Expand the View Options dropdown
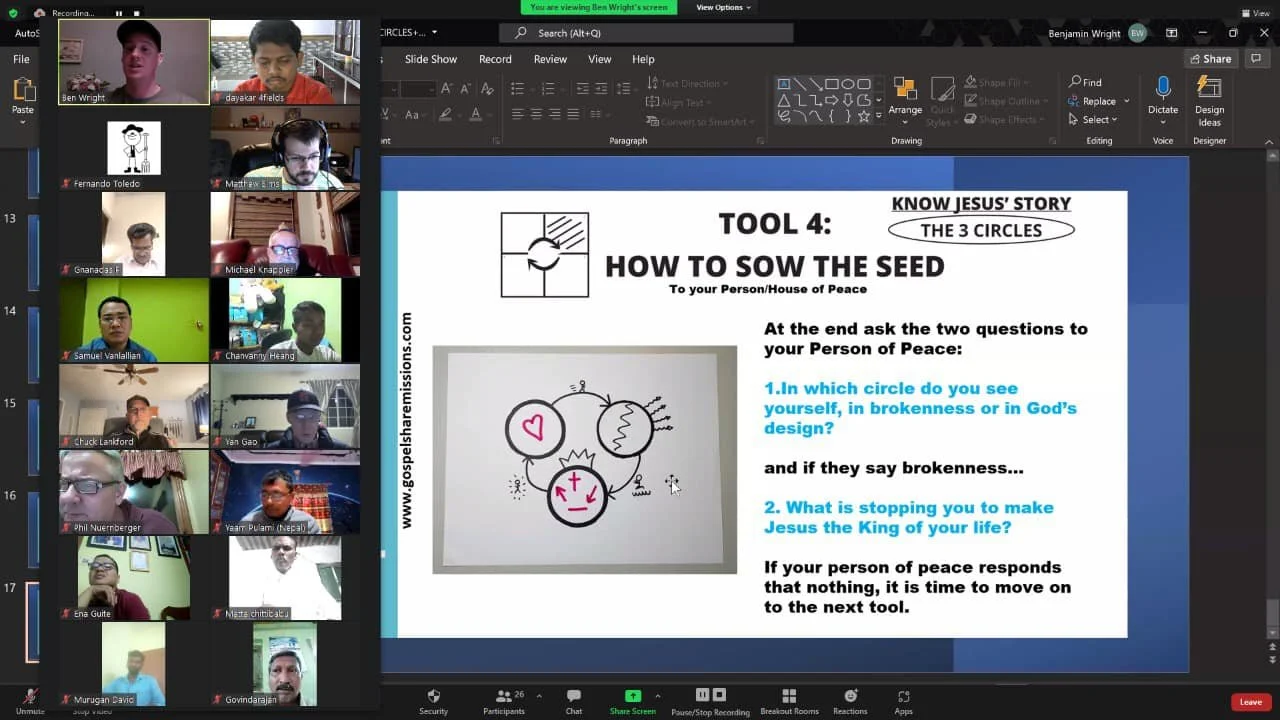The image size is (1280, 720). (723, 7)
